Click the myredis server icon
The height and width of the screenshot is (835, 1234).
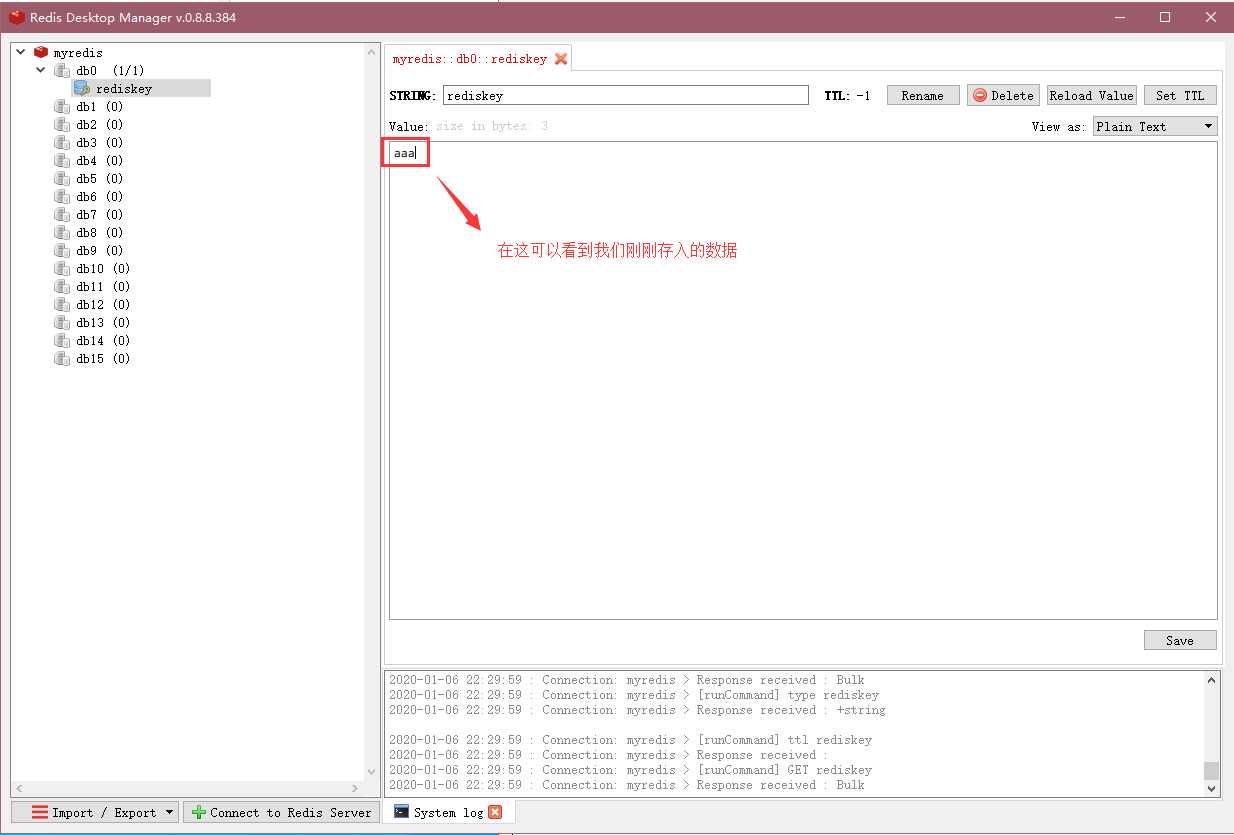tap(41, 52)
